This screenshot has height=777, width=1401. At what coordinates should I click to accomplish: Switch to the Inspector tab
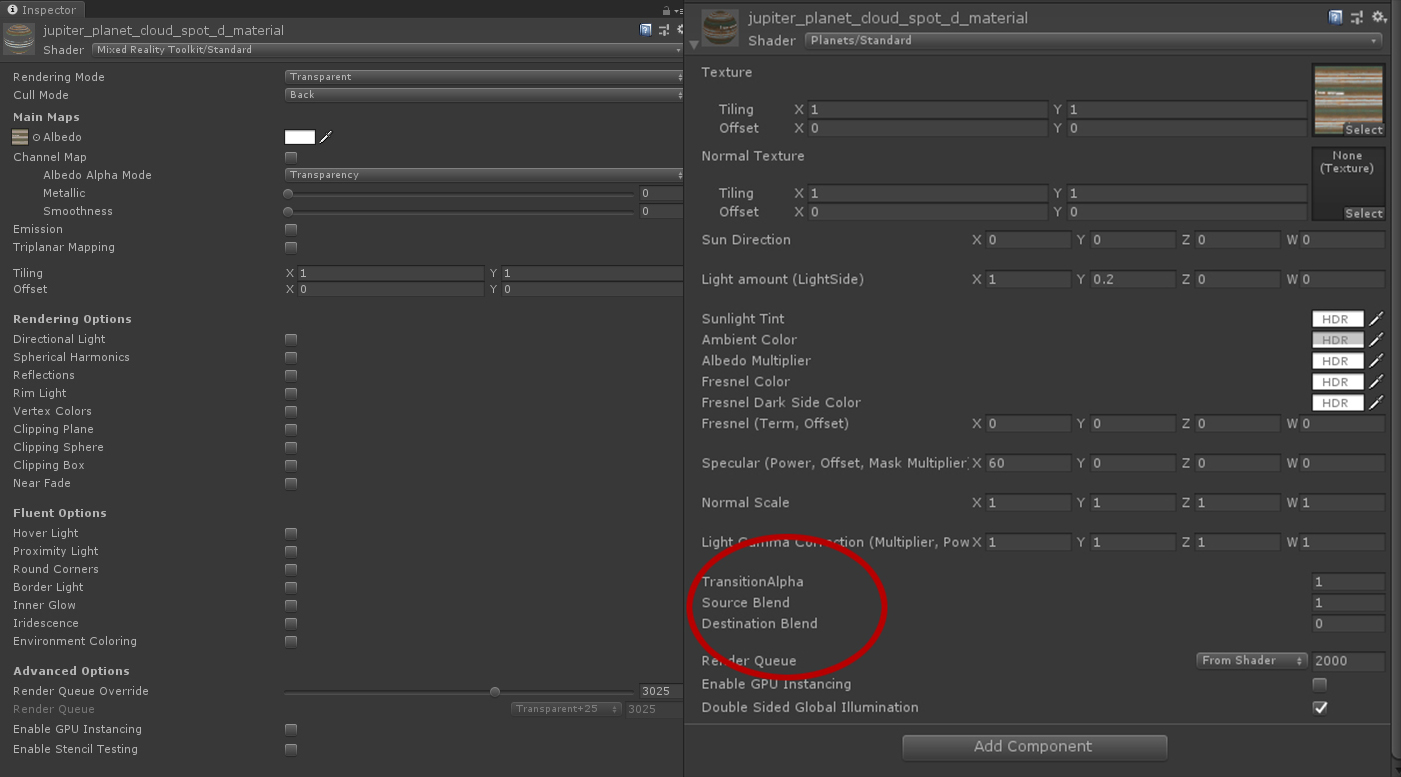pyautogui.click(x=42, y=10)
